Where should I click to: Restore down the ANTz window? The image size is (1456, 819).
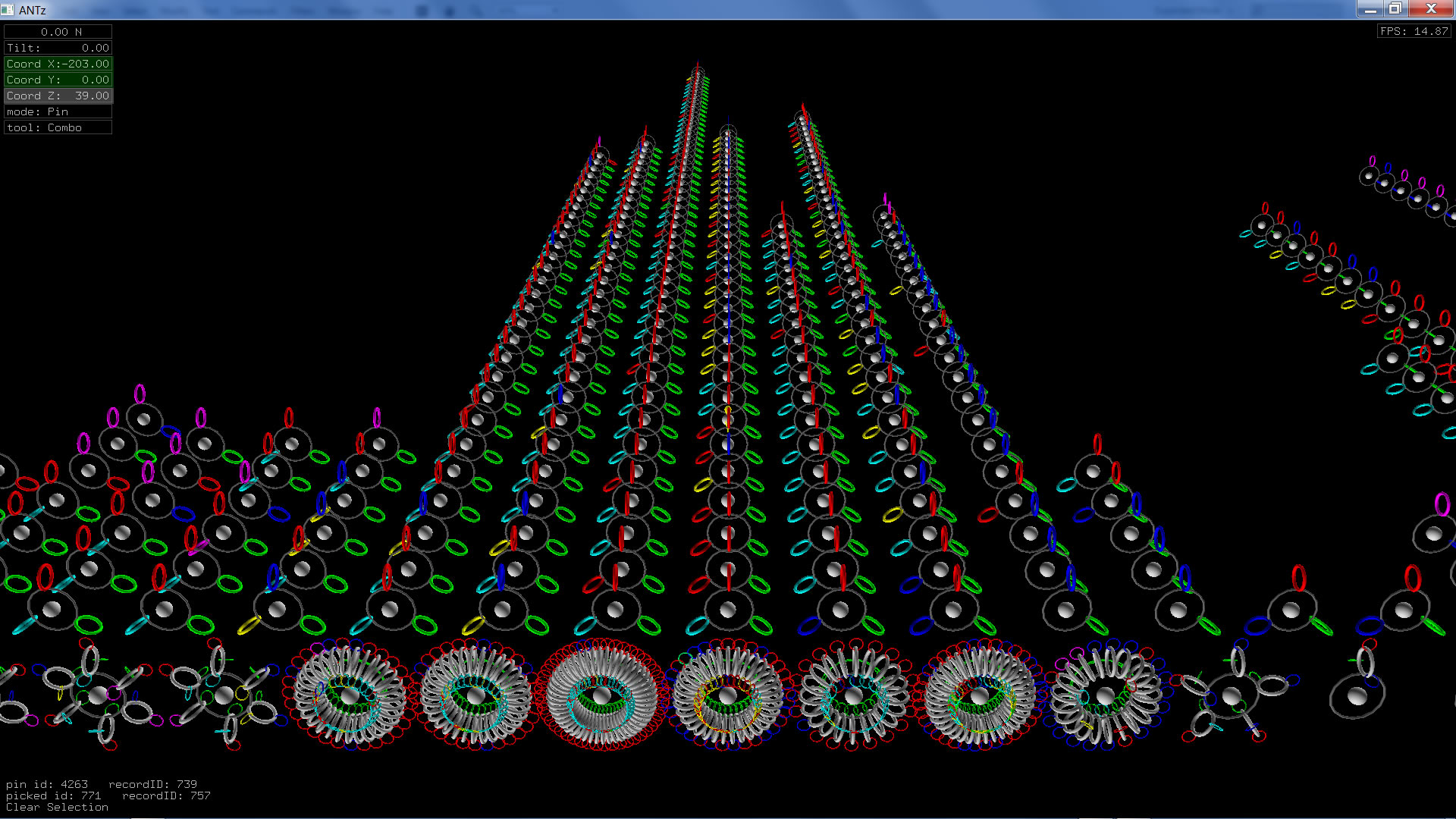[x=1395, y=9]
